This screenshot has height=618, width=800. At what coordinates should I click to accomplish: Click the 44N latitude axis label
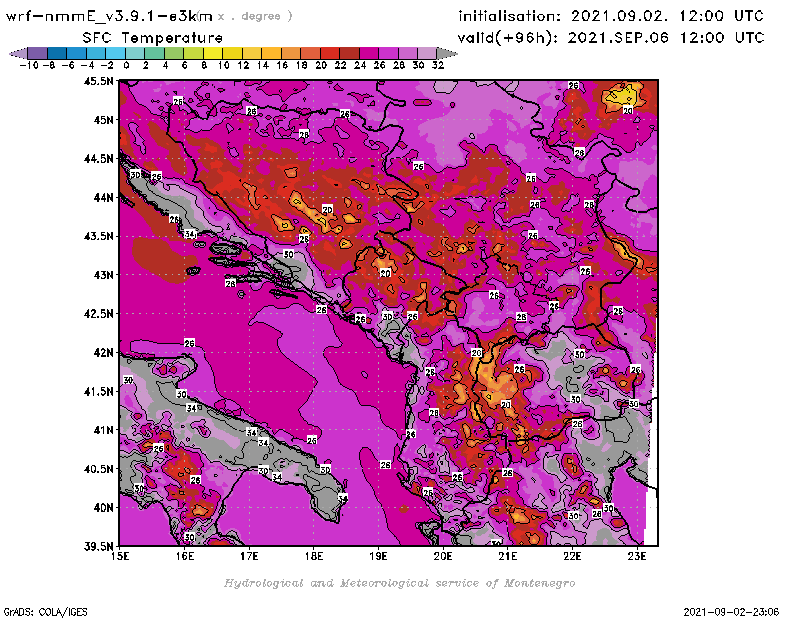click(x=103, y=197)
